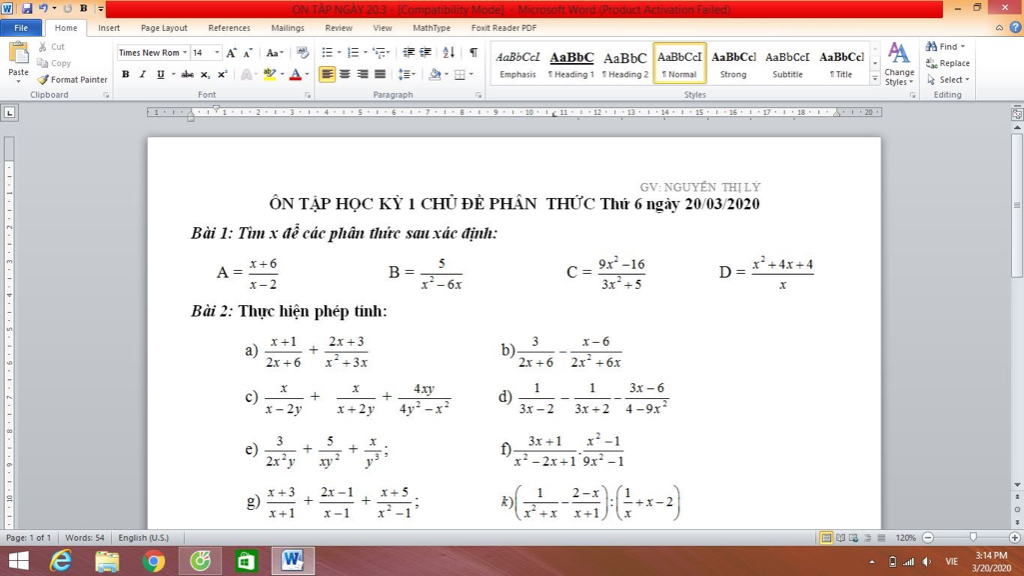
Task: Save document from Quick Access Toolbar
Action: tap(27, 8)
